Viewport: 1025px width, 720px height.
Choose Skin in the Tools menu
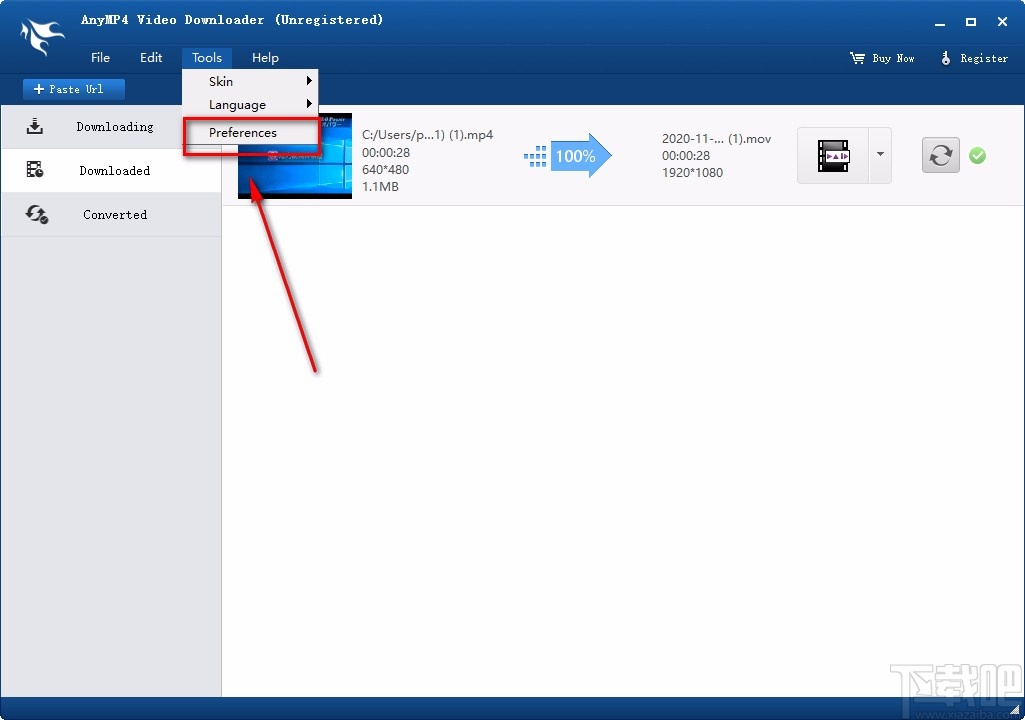click(x=250, y=81)
